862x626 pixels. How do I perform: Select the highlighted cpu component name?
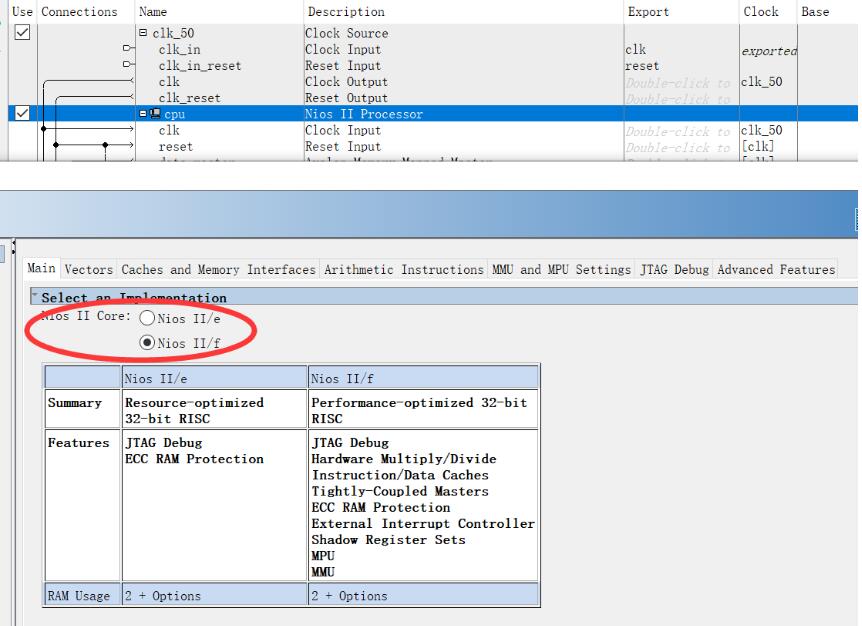click(x=175, y=114)
